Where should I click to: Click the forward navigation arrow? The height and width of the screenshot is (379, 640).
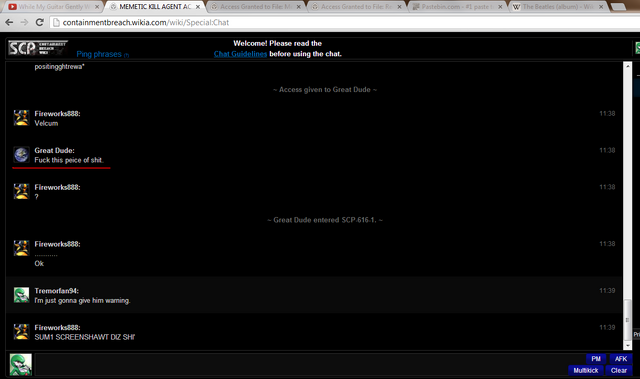click(x=24, y=22)
